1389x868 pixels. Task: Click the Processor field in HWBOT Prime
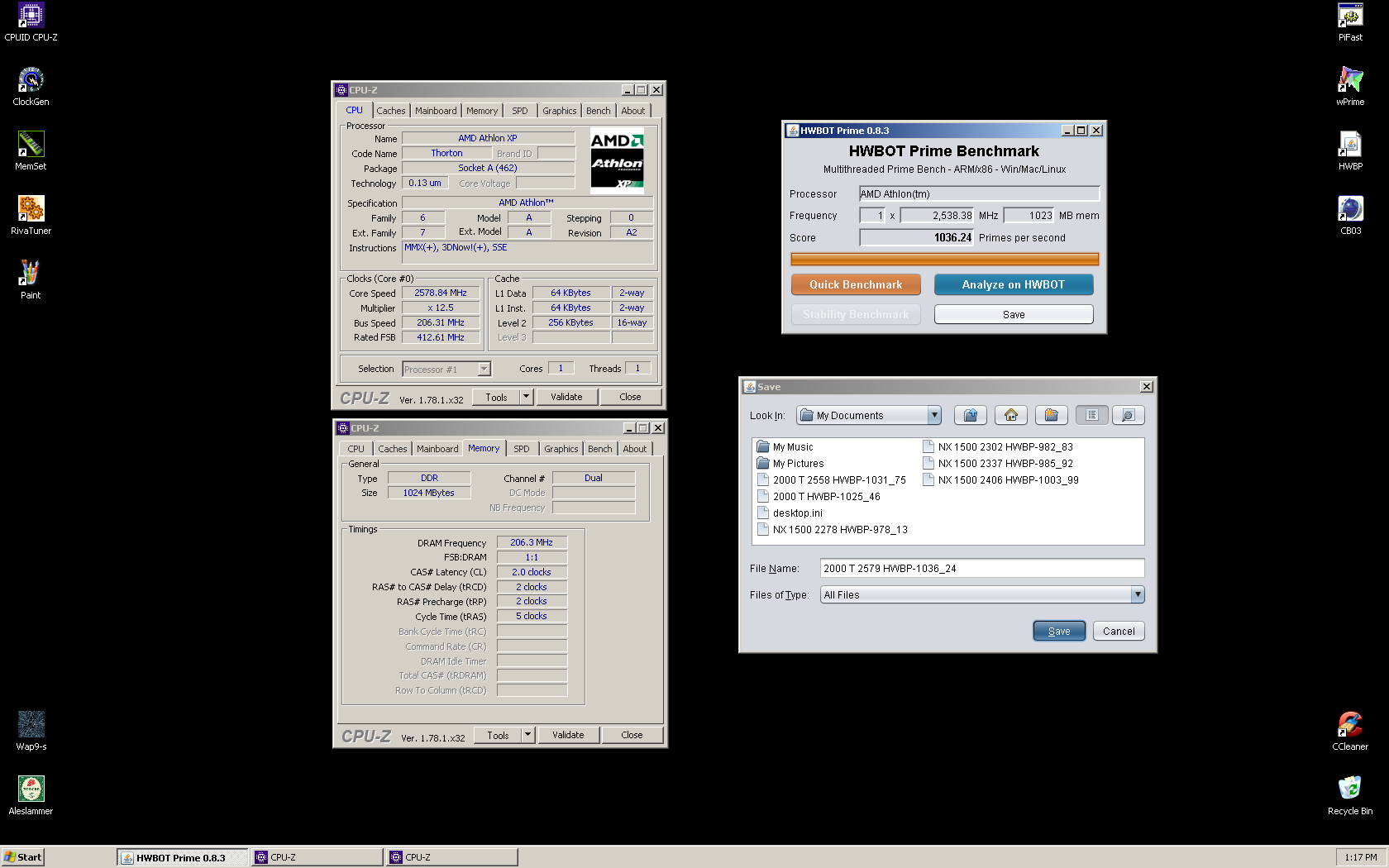click(x=980, y=193)
